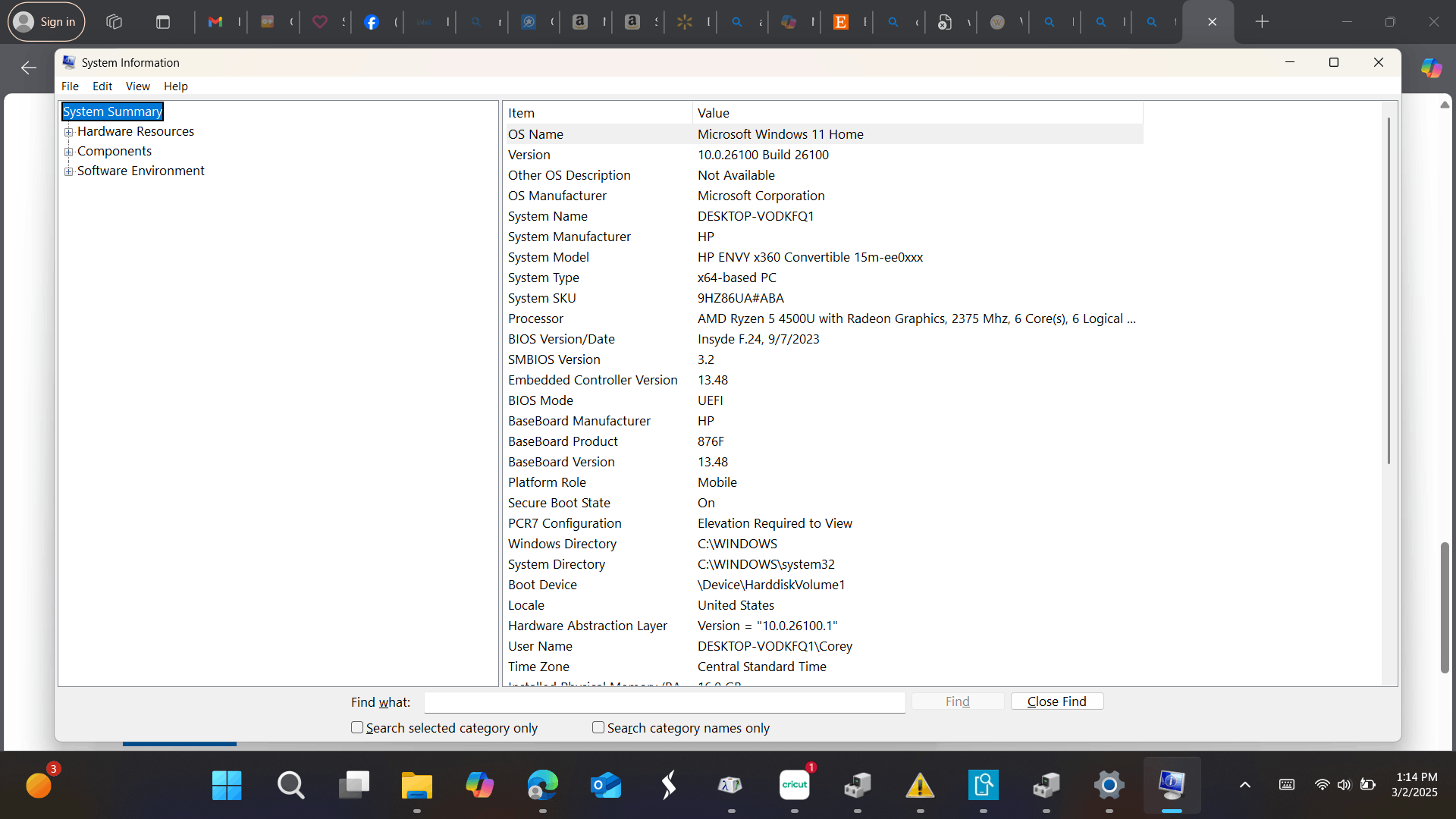The height and width of the screenshot is (819, 1456).
Task: Open the Cricut app icon
Action: pos(794,786)
